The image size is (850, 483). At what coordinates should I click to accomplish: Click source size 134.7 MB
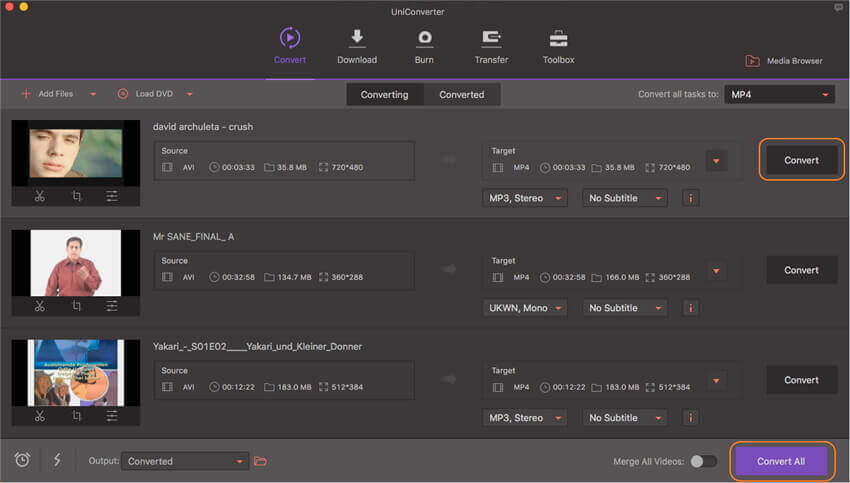294,277
